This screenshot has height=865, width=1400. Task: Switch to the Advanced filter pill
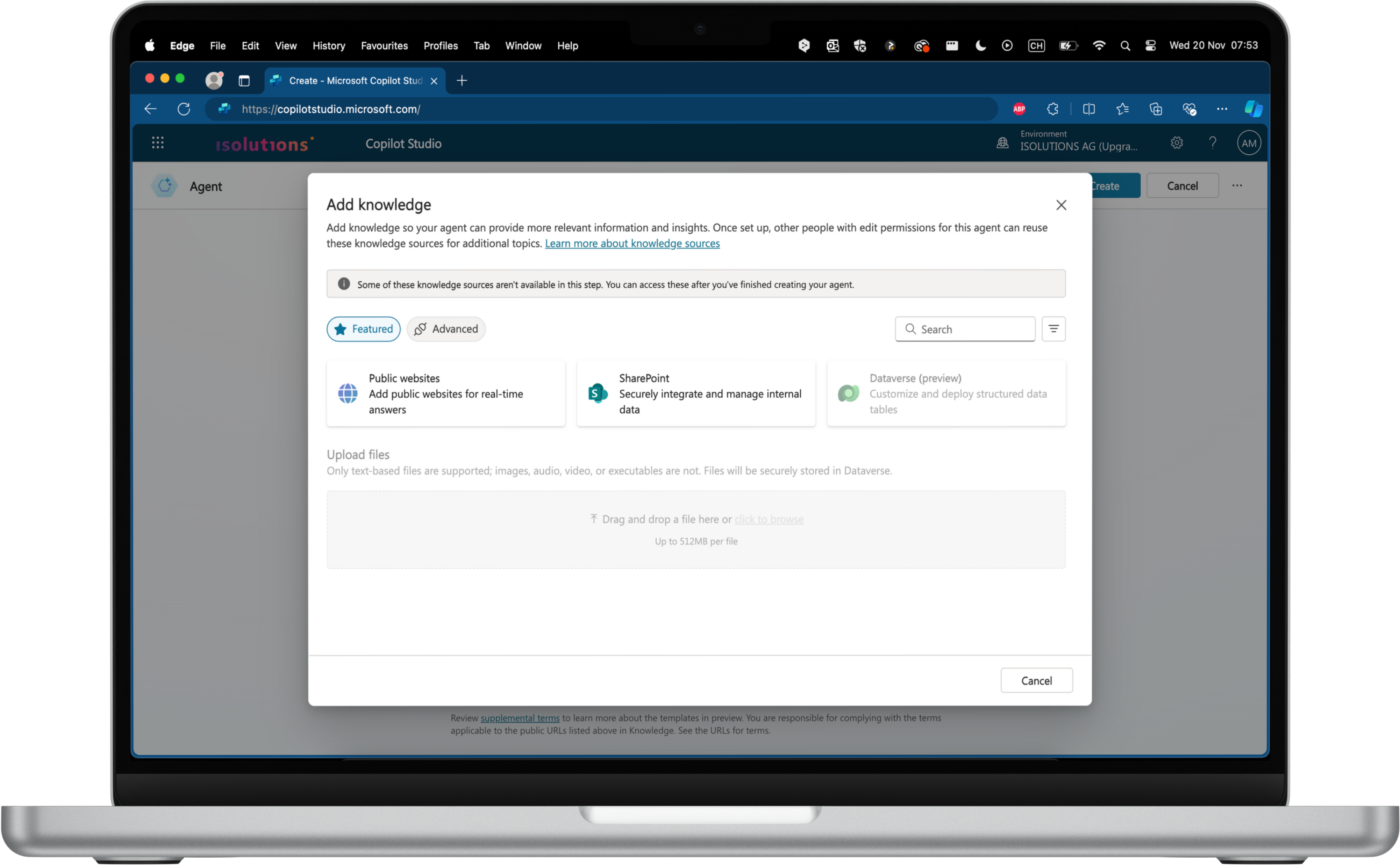446,329
